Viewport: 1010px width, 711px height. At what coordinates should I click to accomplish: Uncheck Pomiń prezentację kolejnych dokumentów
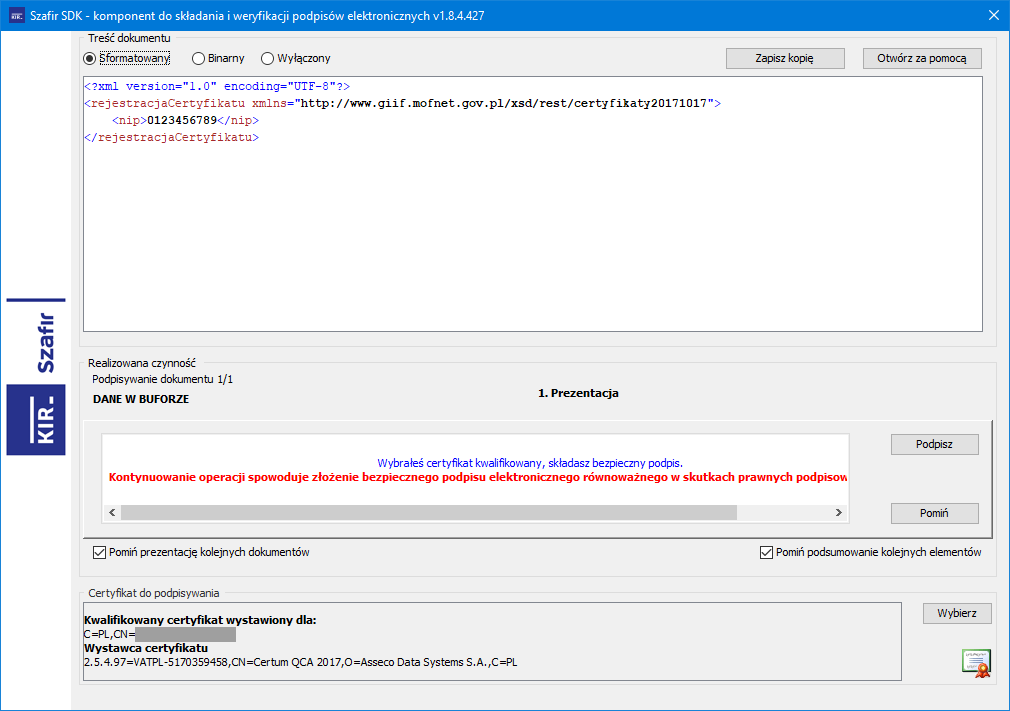(x=99, y=552)
